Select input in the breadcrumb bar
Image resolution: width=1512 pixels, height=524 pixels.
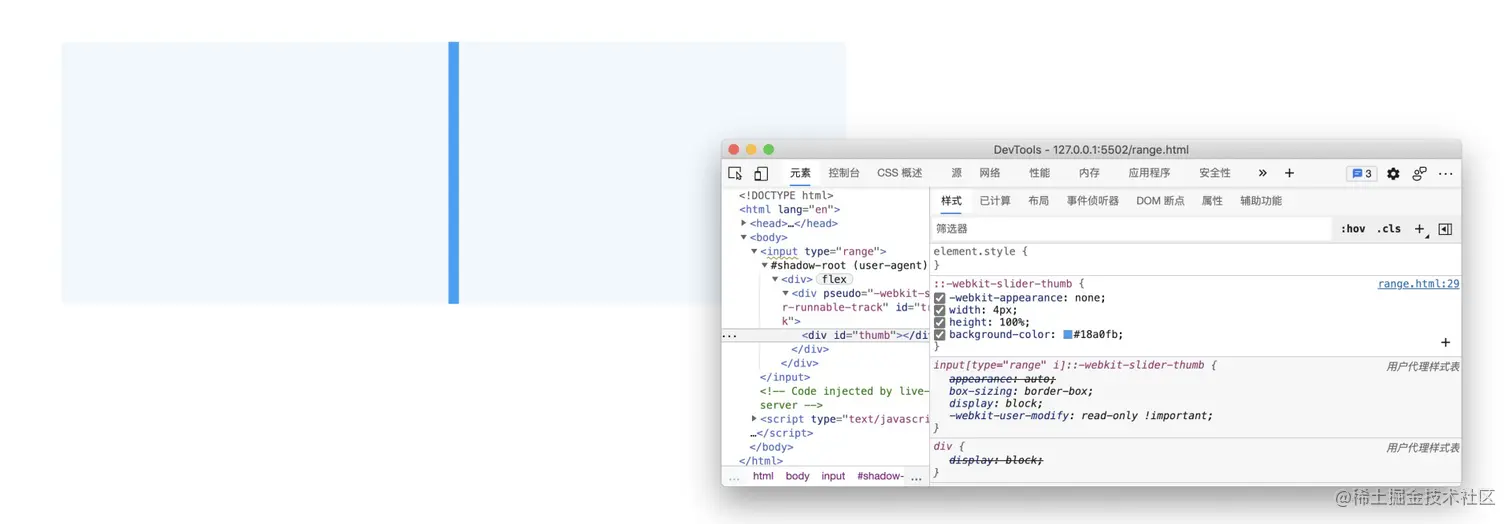click(x=833, y=476)
